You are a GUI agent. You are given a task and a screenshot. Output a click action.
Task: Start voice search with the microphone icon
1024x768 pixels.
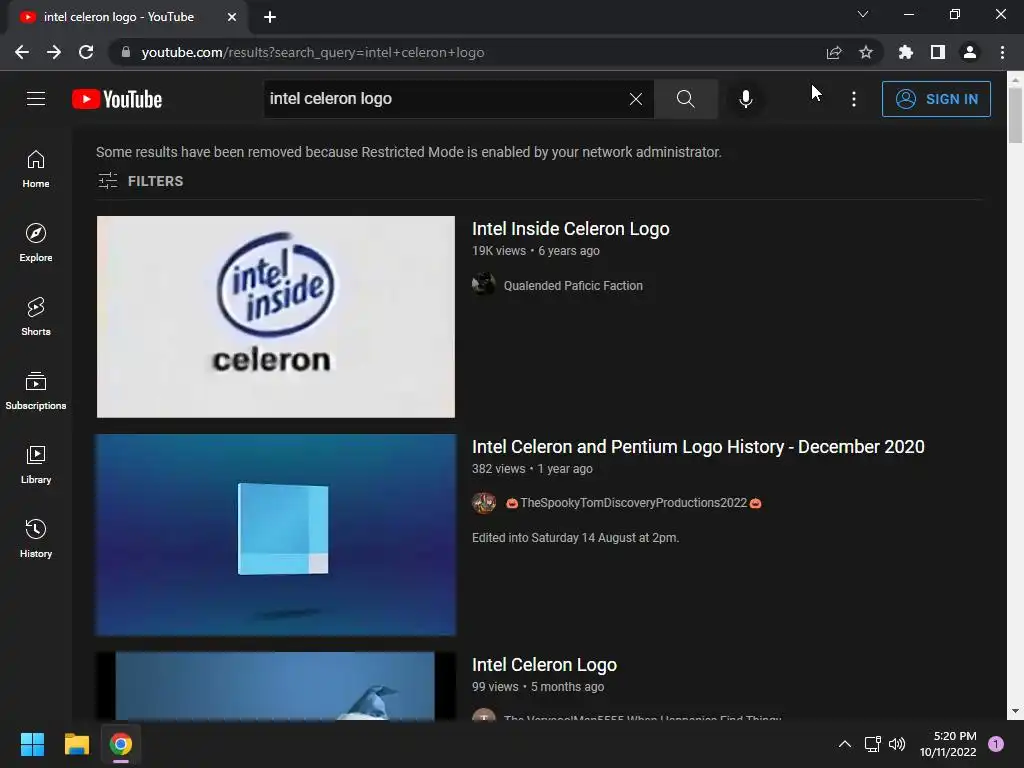pos(745,99)
